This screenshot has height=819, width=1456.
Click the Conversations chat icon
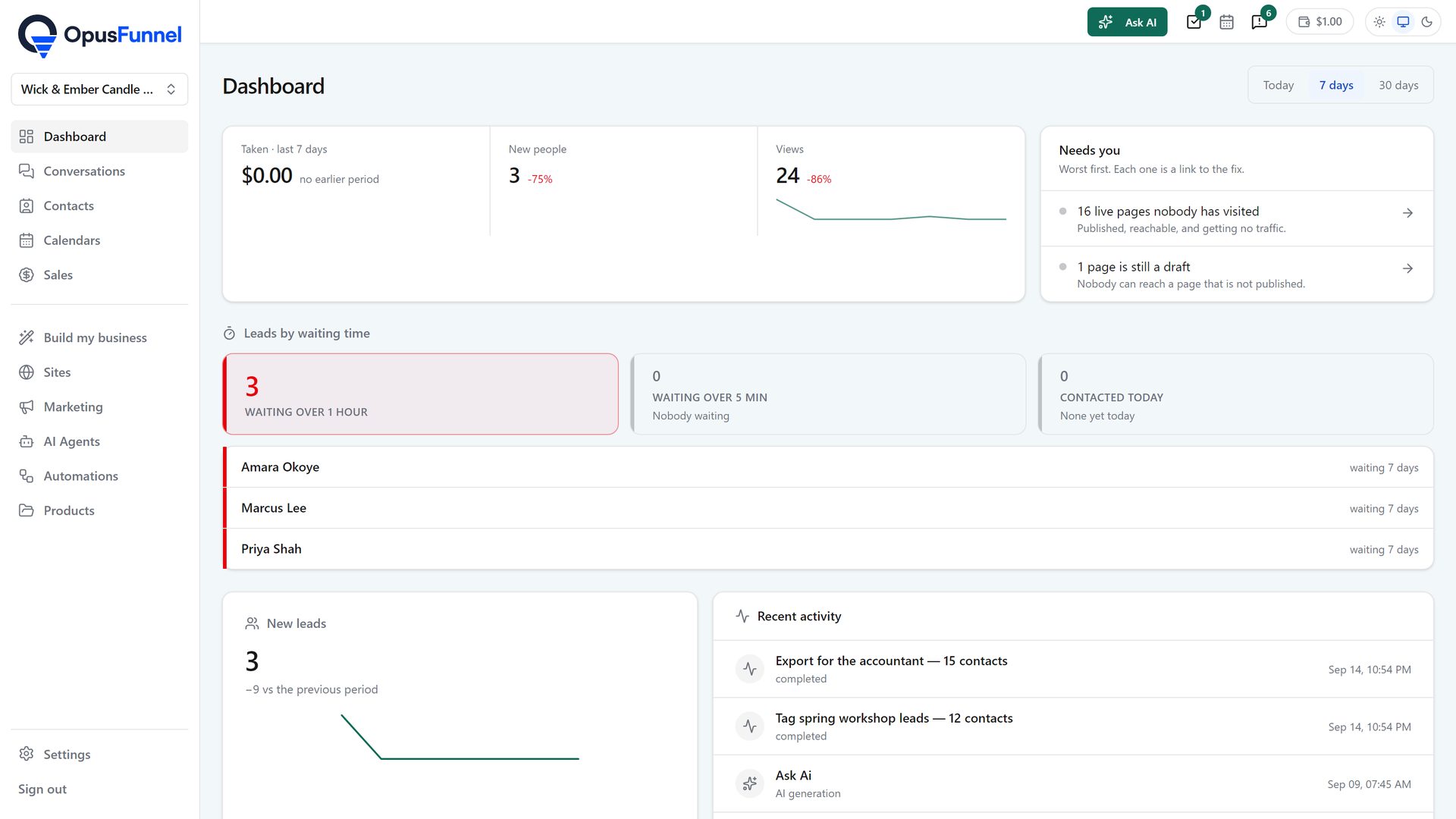pyautogui.click(x=27, y=171)
